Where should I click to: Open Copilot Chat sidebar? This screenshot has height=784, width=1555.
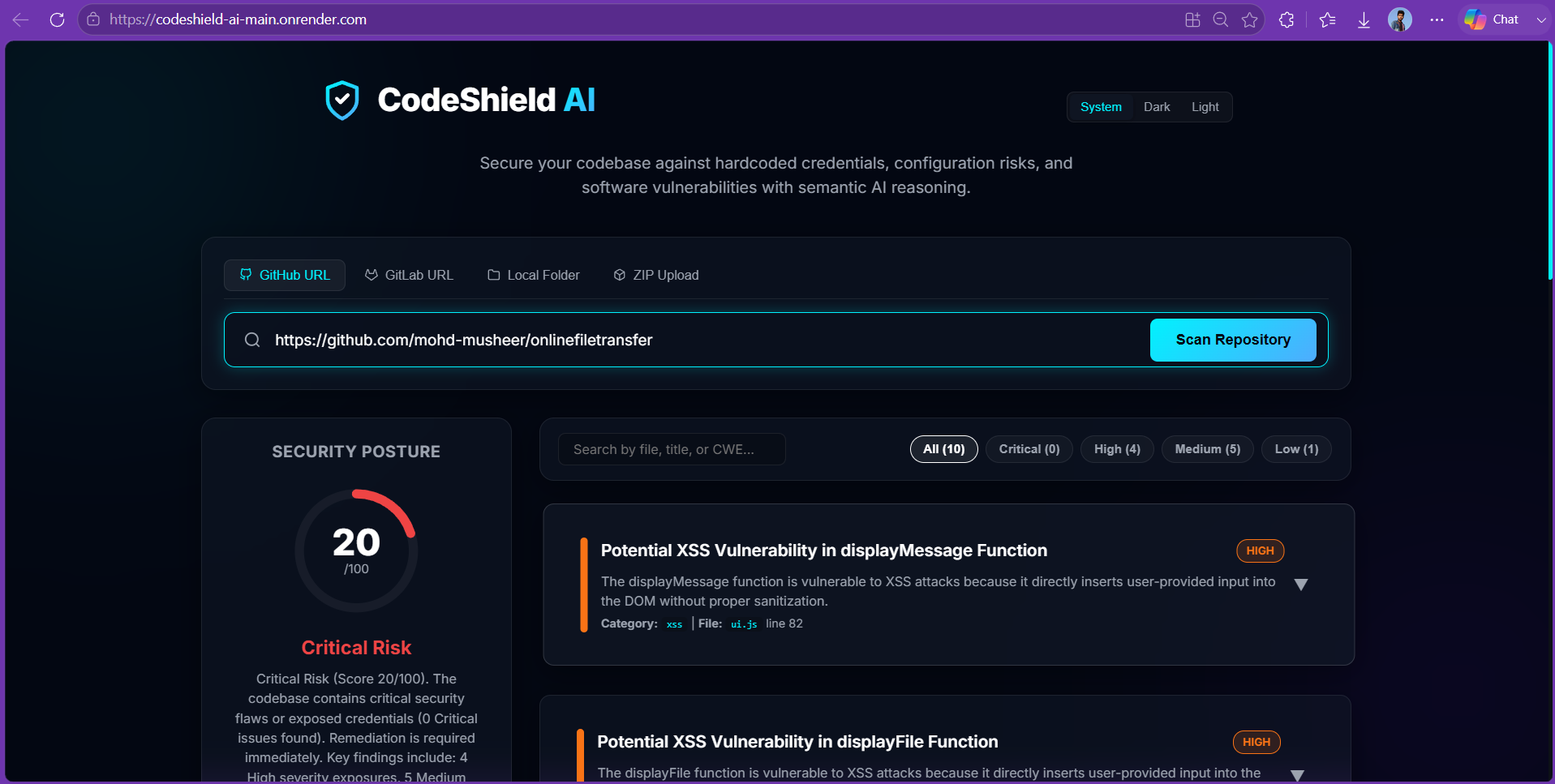tap(1493, 19)
